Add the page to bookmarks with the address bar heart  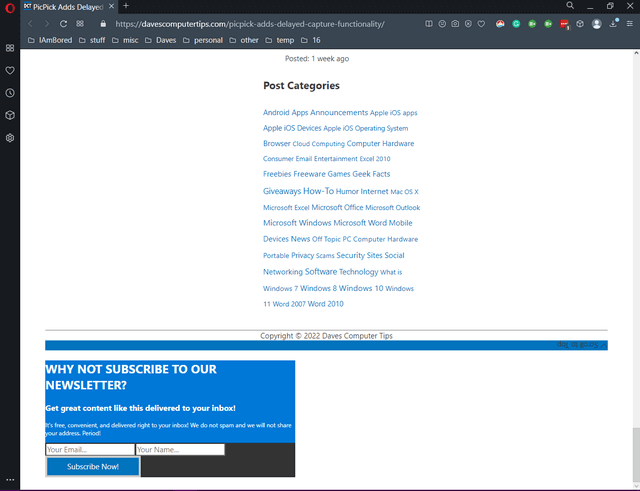coord(481,24)
